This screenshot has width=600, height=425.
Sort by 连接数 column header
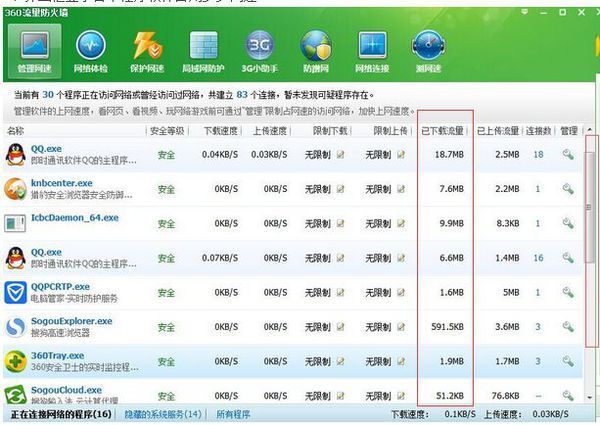click(538, 131)
